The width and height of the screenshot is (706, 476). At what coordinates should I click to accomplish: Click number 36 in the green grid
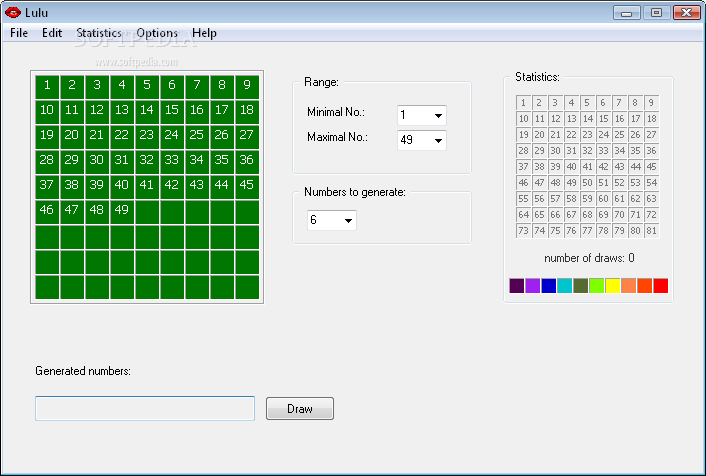point(247,162)
